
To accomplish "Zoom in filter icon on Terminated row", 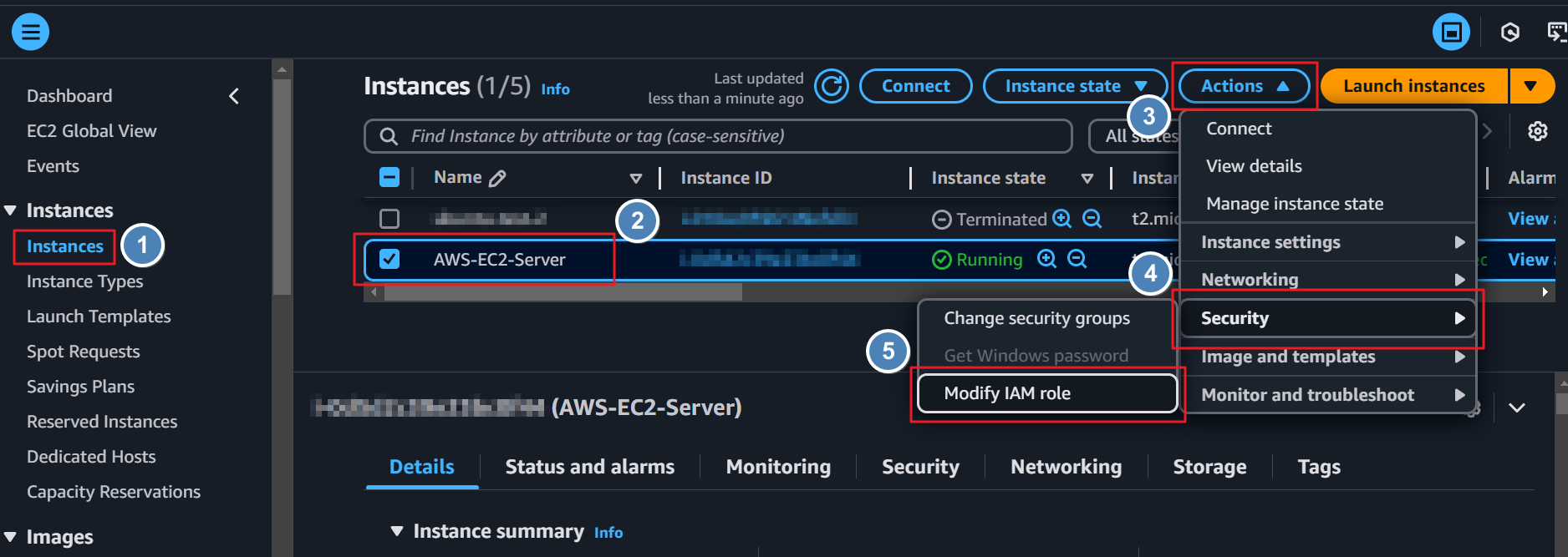I will click(x=1061, y=218).
